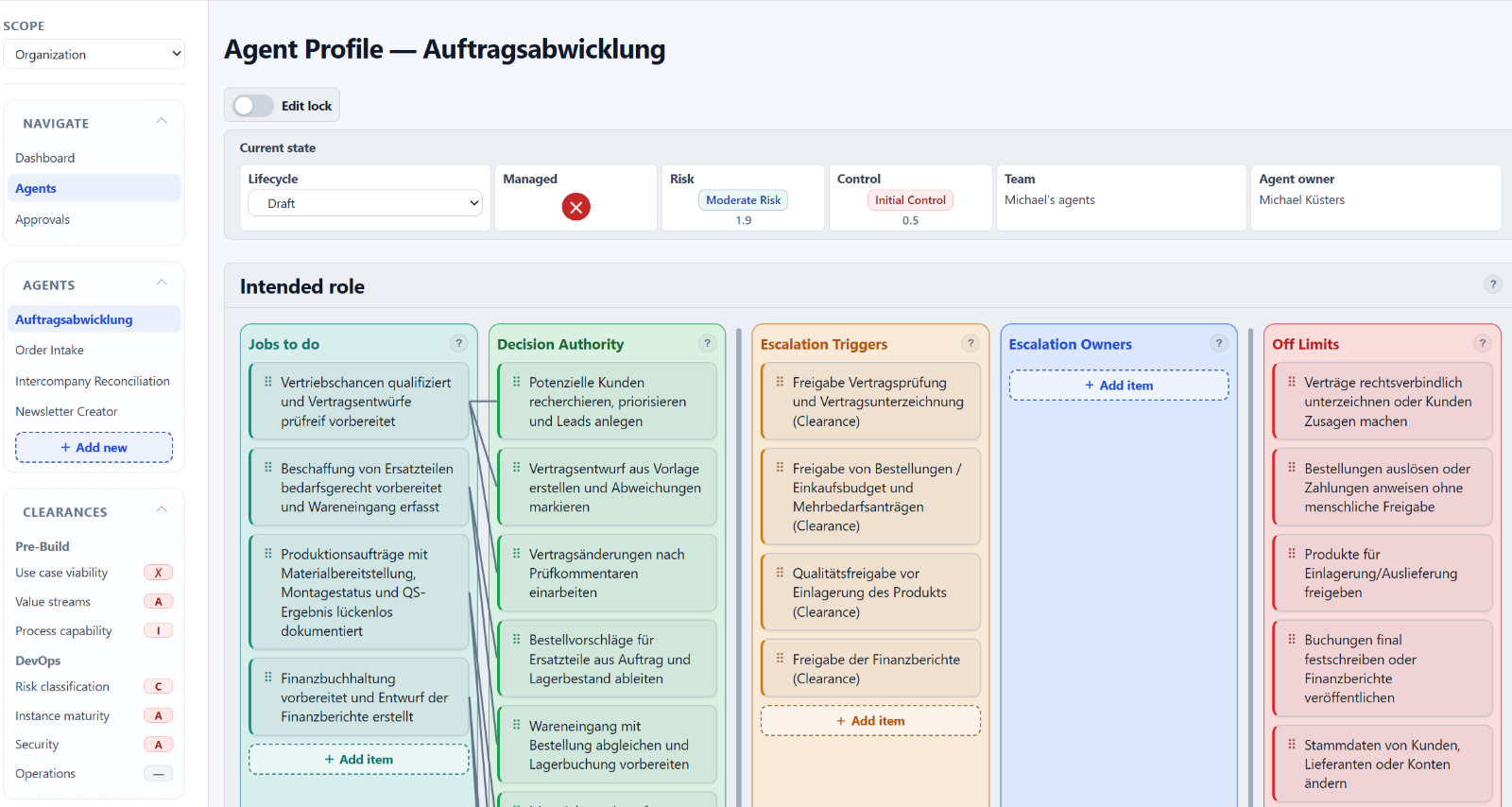Grab drag handle of Finanzbuchhaltung vorbereitet card

[x=268, y=678]
